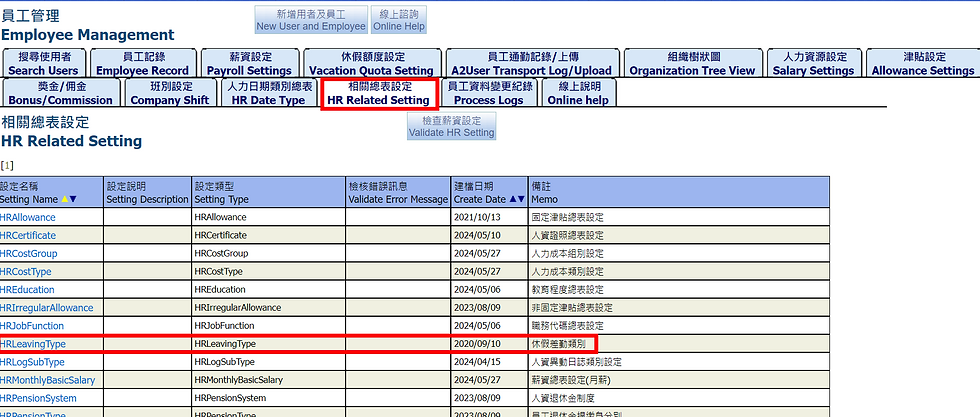Select the Bonus/Commission tab

(61, 93)
